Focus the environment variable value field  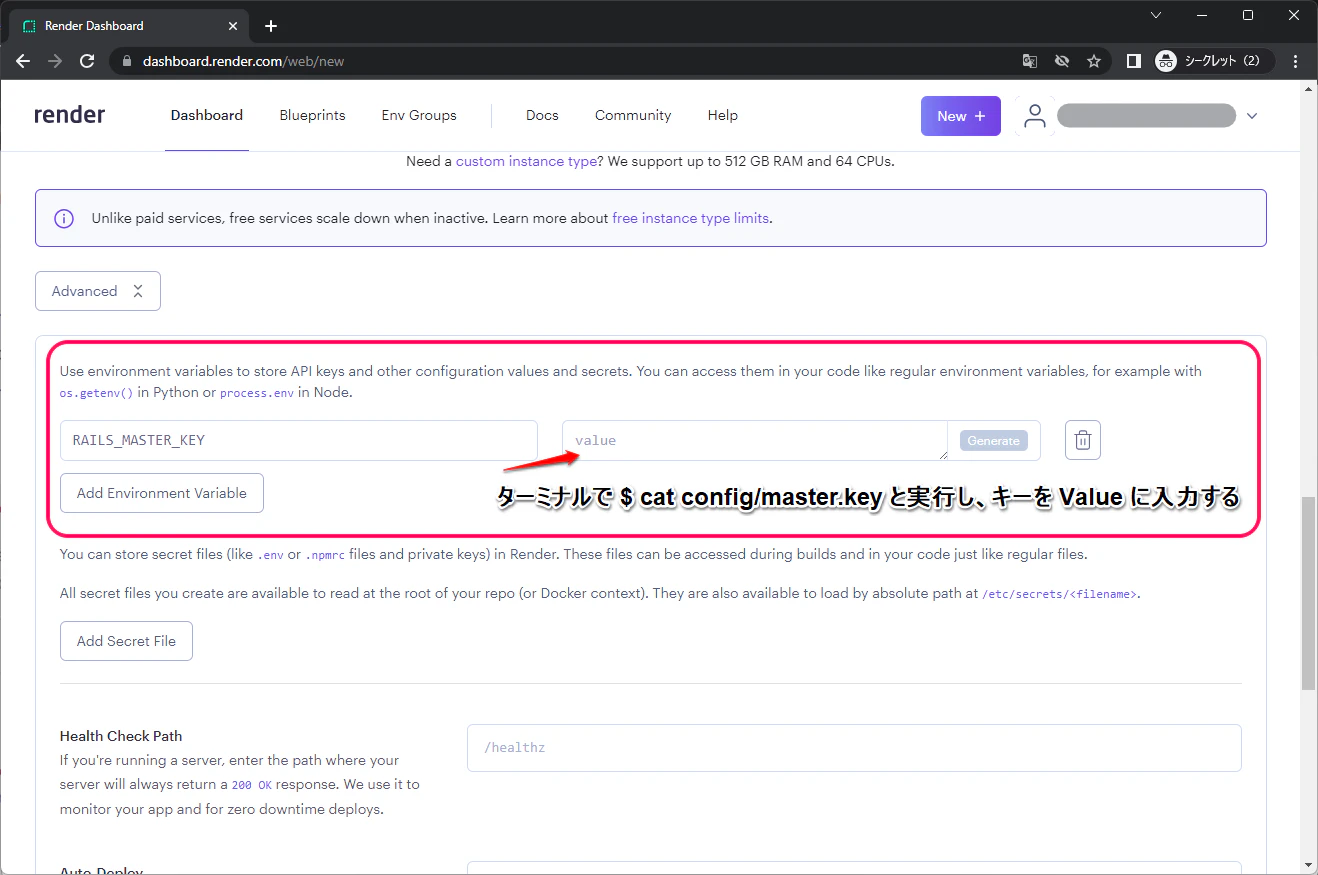[755, 440]
